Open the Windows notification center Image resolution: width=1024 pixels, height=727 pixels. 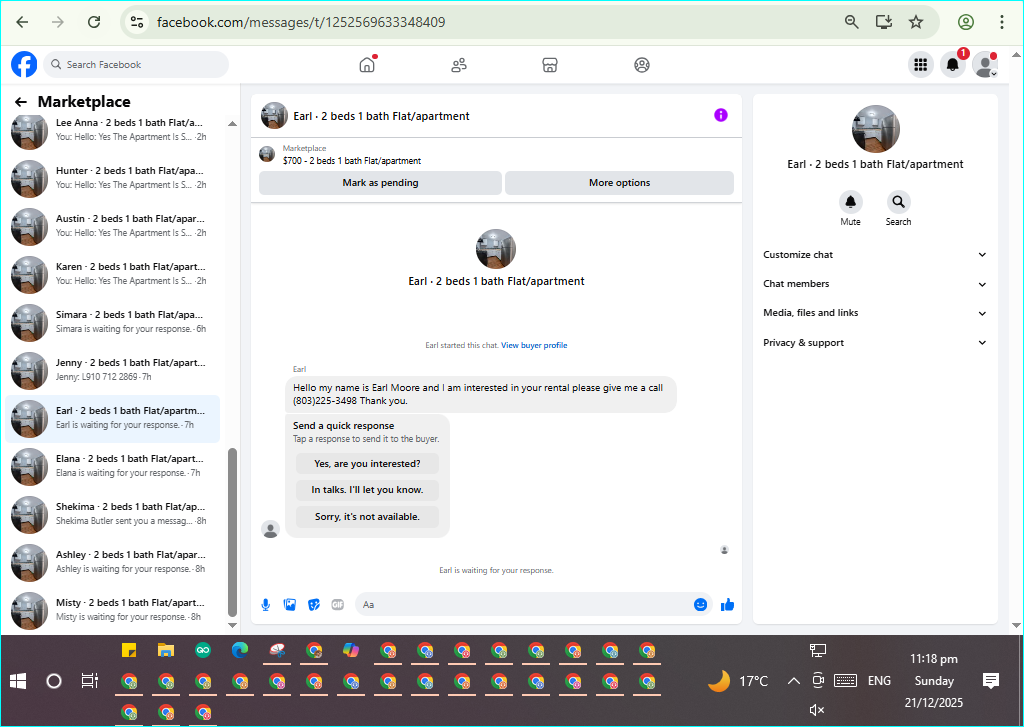pos(991,681)
